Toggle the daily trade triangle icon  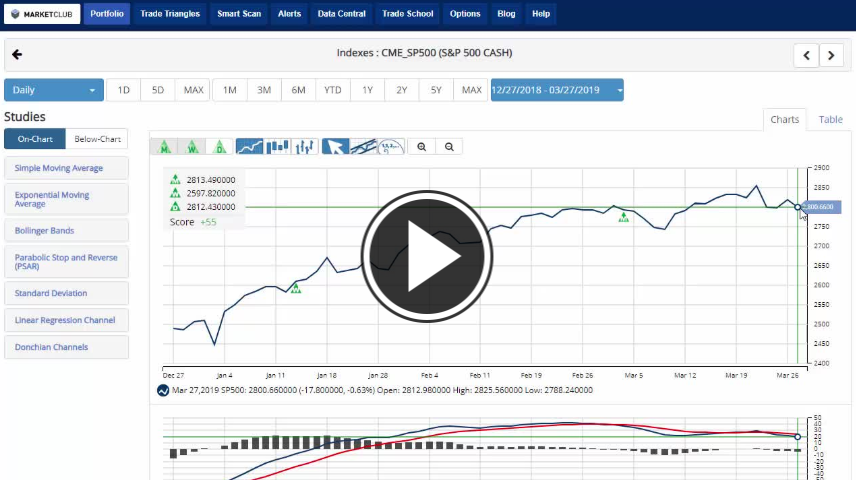(x=220, y=147)
